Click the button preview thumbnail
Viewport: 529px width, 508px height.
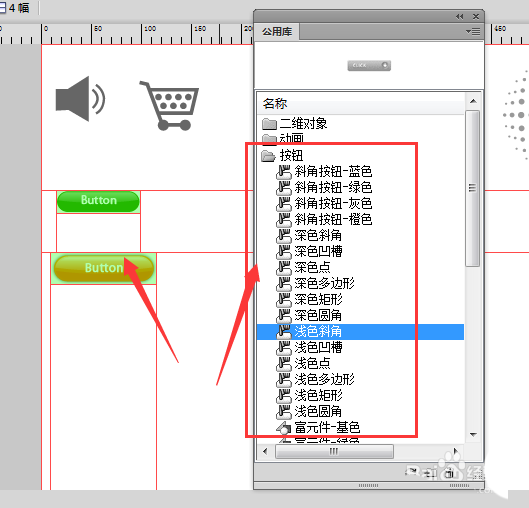(369, 65)
